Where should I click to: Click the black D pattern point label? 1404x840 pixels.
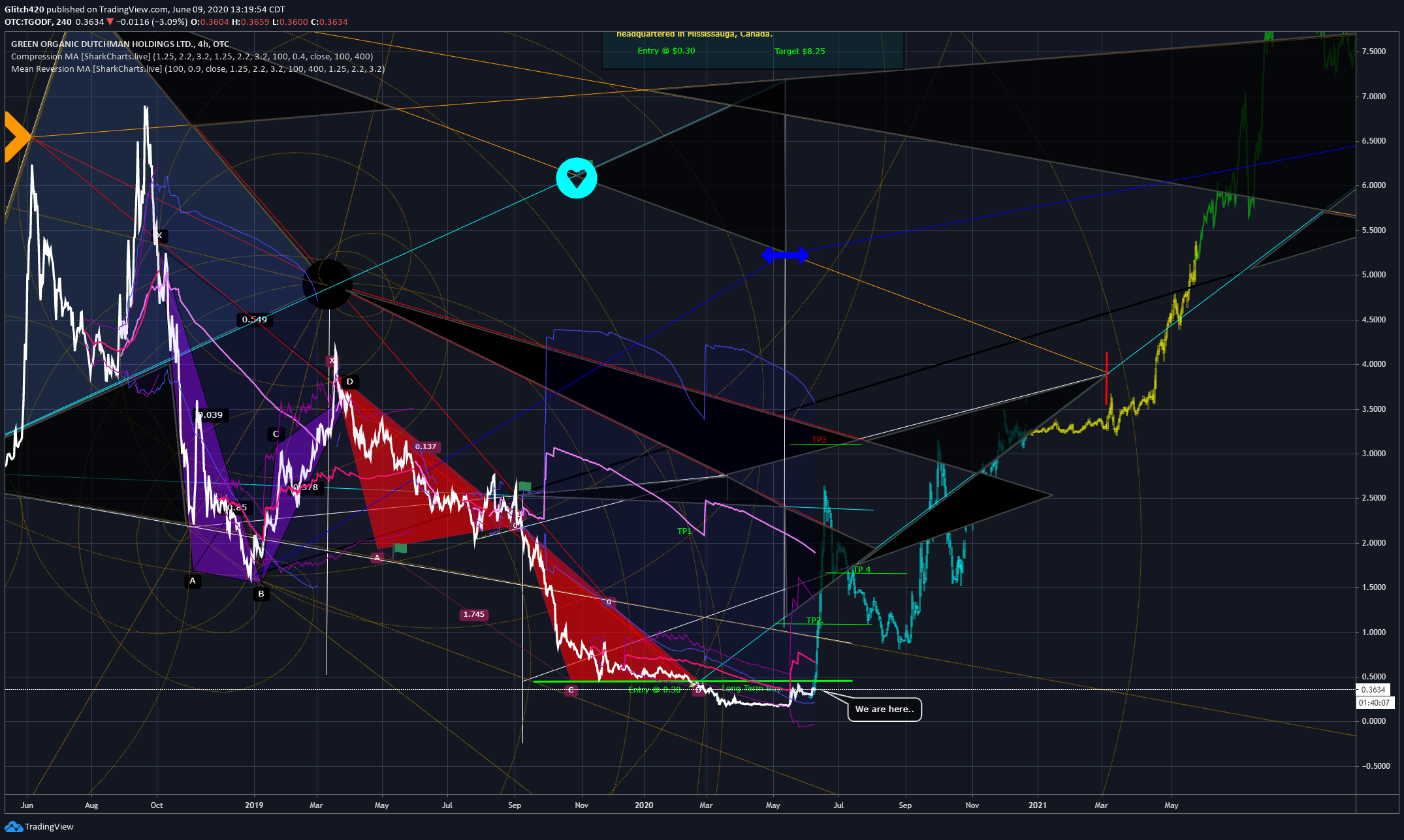tap(349, 382)
